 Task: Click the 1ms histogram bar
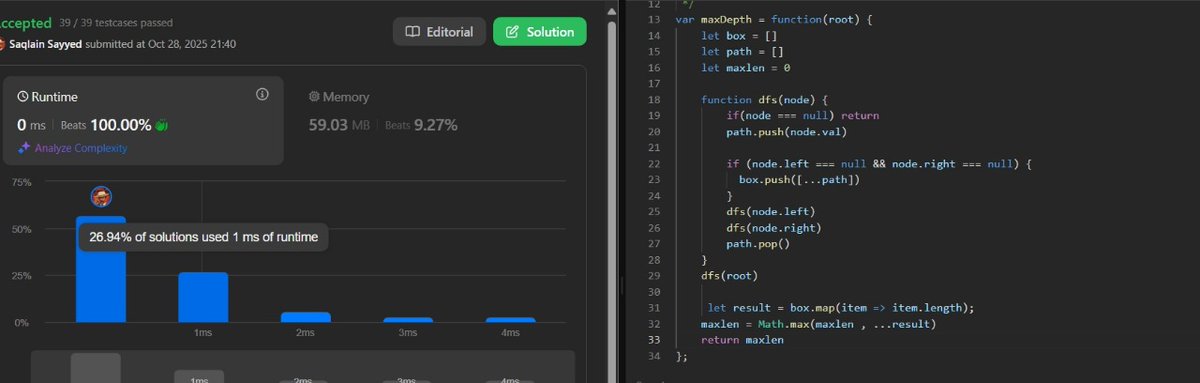tap(203, 297)
